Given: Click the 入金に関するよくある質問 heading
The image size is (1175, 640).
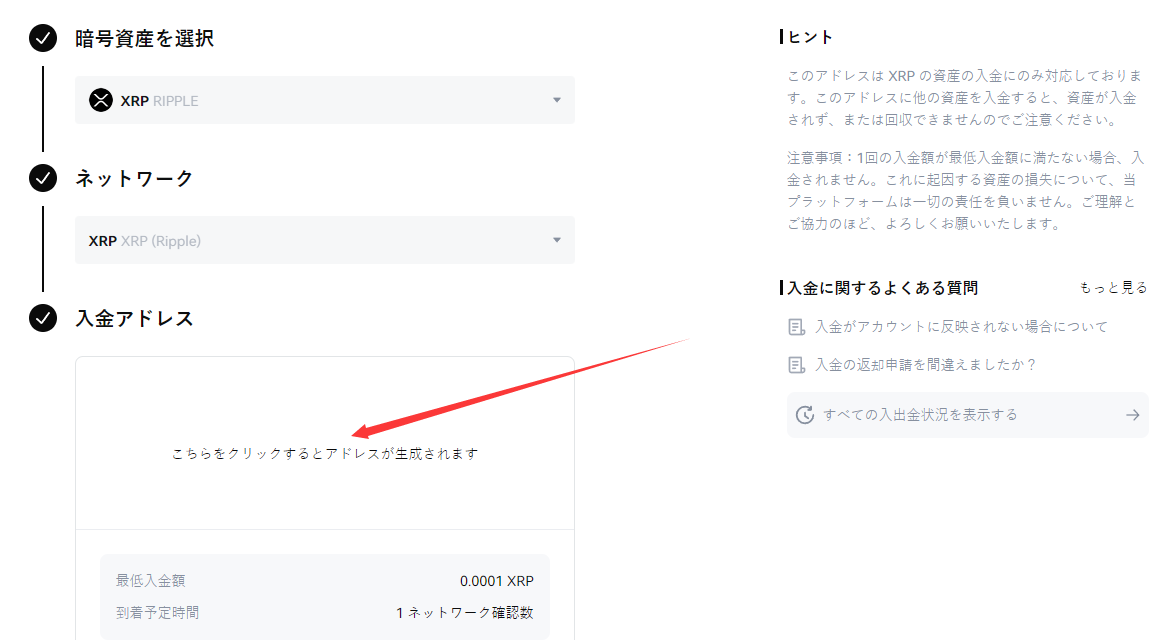Looking at the screenshot, I should click(x=882, y=288).
